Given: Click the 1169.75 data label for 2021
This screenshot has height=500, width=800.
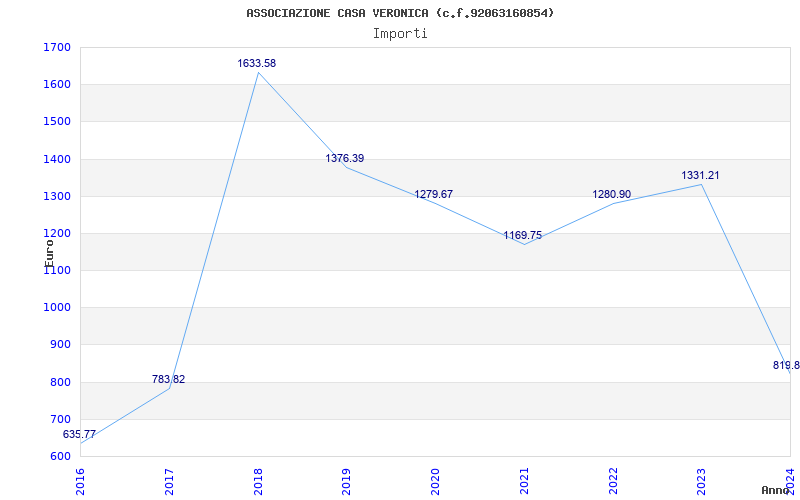Looking at the screenshot, I should pyautogui.click(x=522, y=235).
